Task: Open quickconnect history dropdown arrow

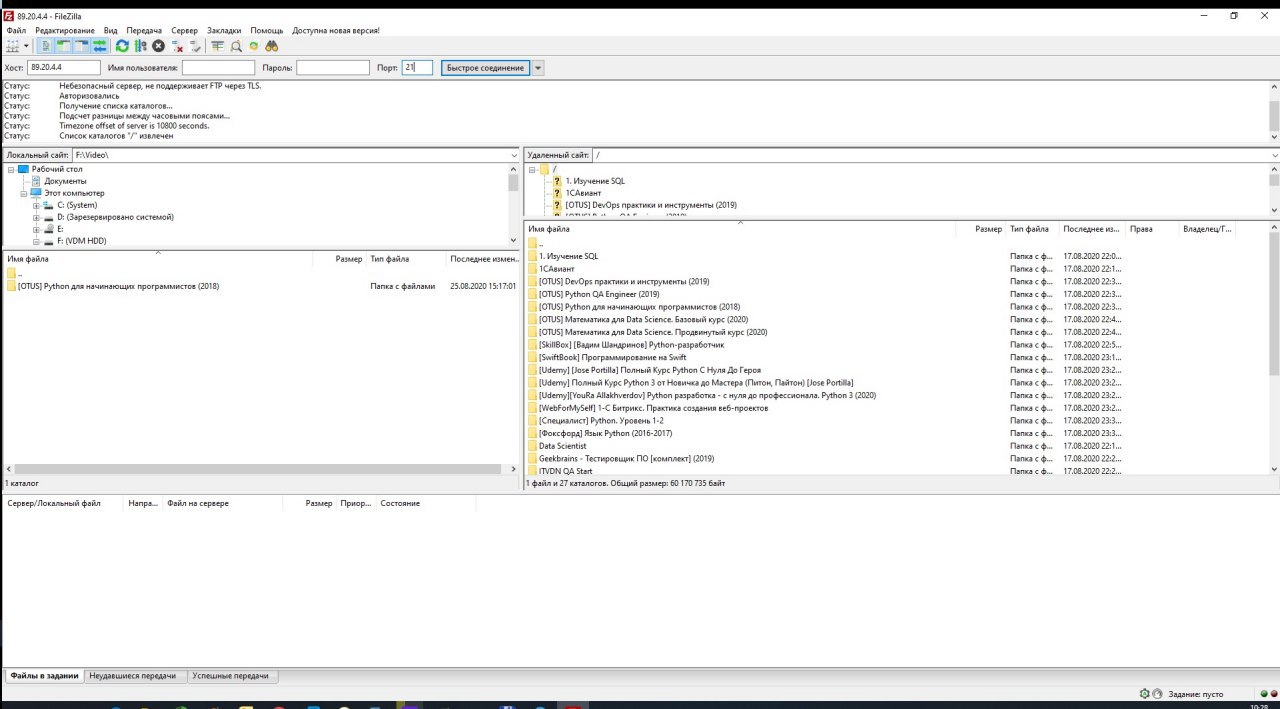Action: pyautogui.click(x=538, y=68)
